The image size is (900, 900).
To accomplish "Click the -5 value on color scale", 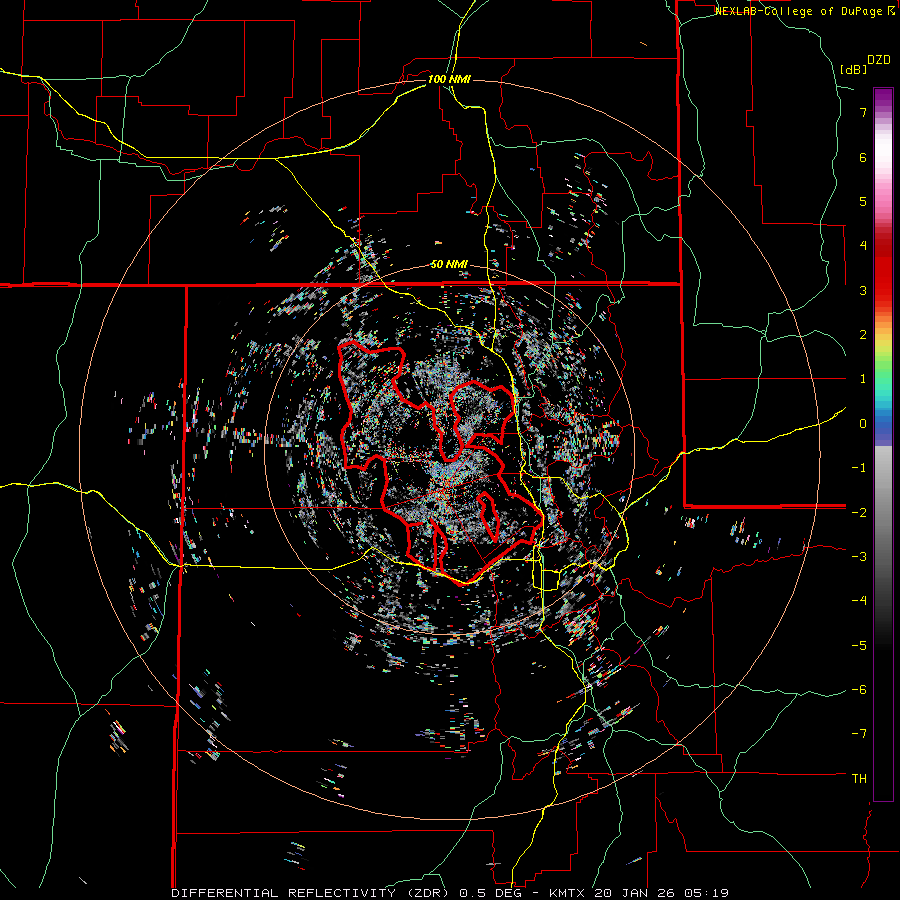I will [x=859, y=645].
